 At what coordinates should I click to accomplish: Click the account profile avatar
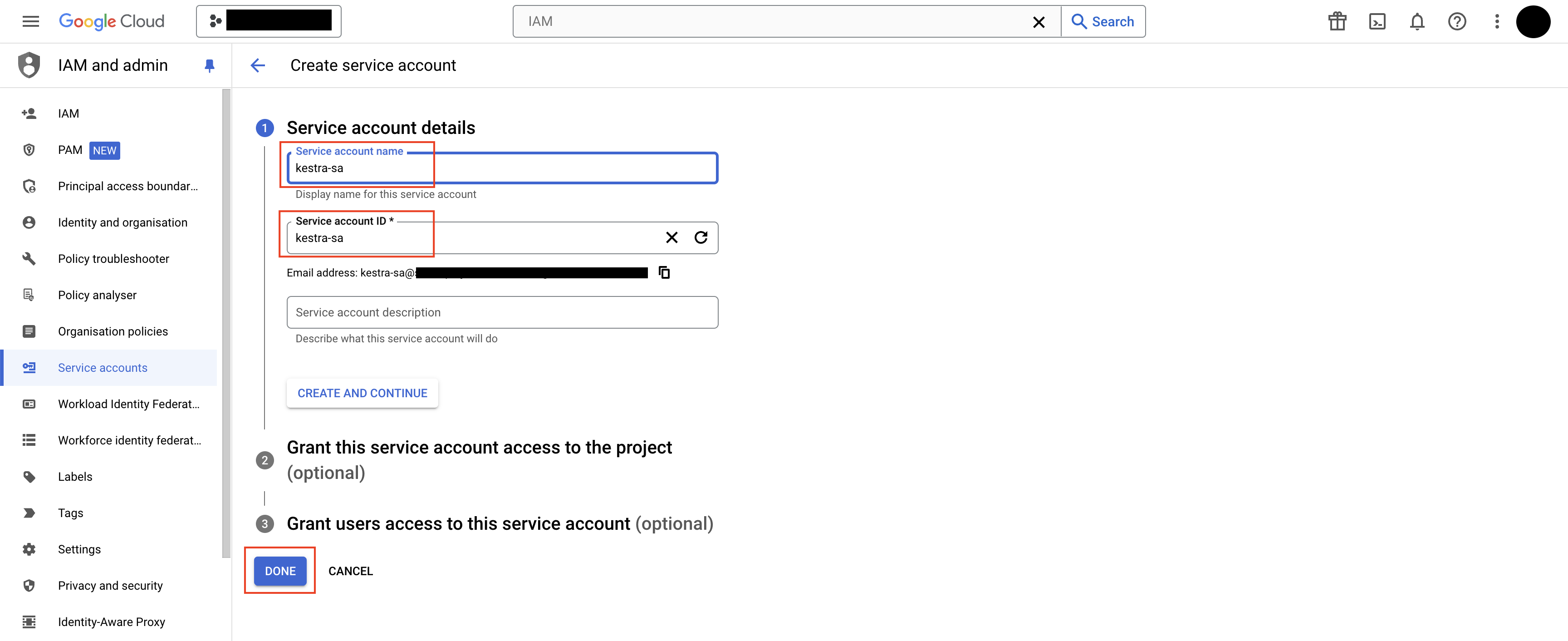1534,21
